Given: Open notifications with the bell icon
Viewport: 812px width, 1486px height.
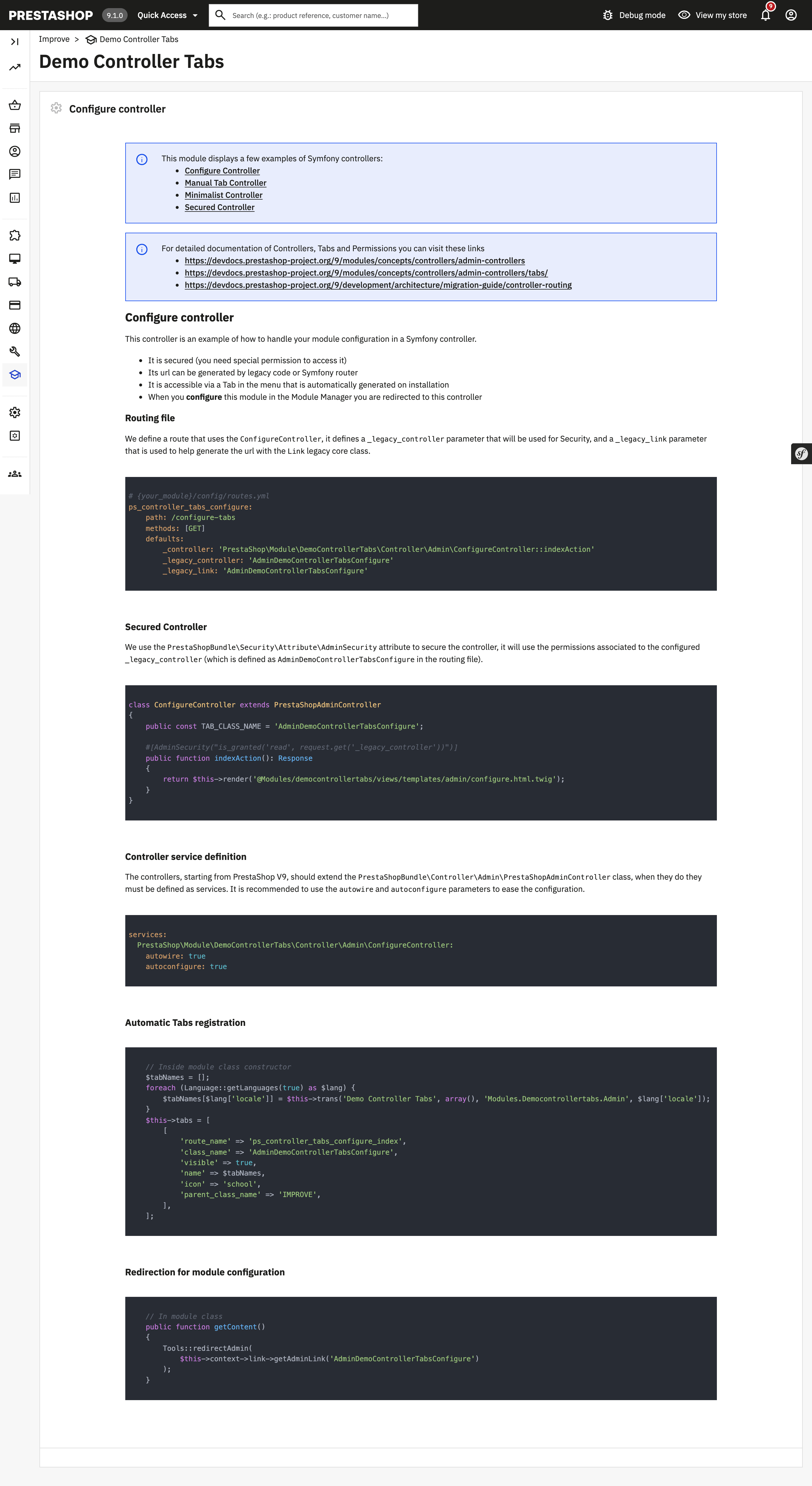Looking at the screenshot, I should [765, 15].
